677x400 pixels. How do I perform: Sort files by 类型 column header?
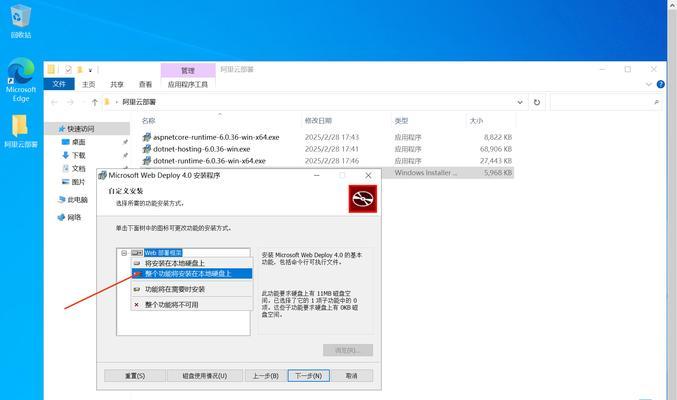(401, 121)
